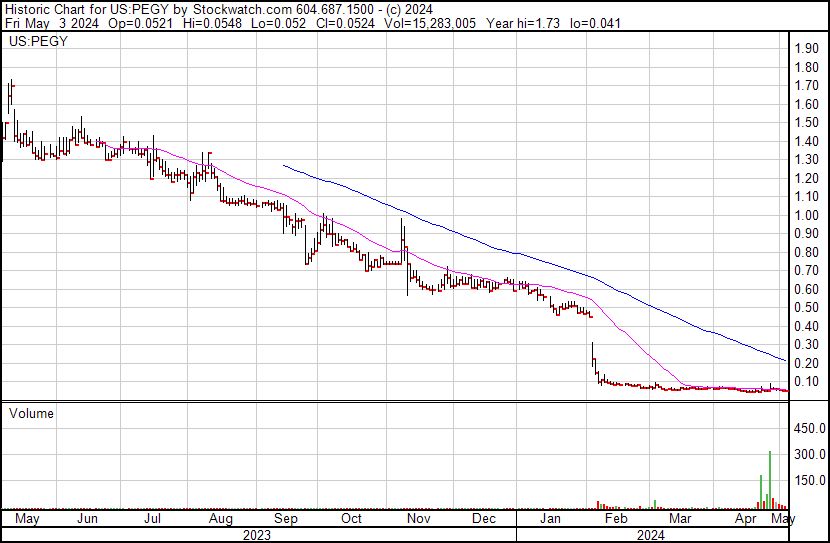Screen dimensions: 830x543
Task: Click the 450.0 volume axis label
Action: 808,428
